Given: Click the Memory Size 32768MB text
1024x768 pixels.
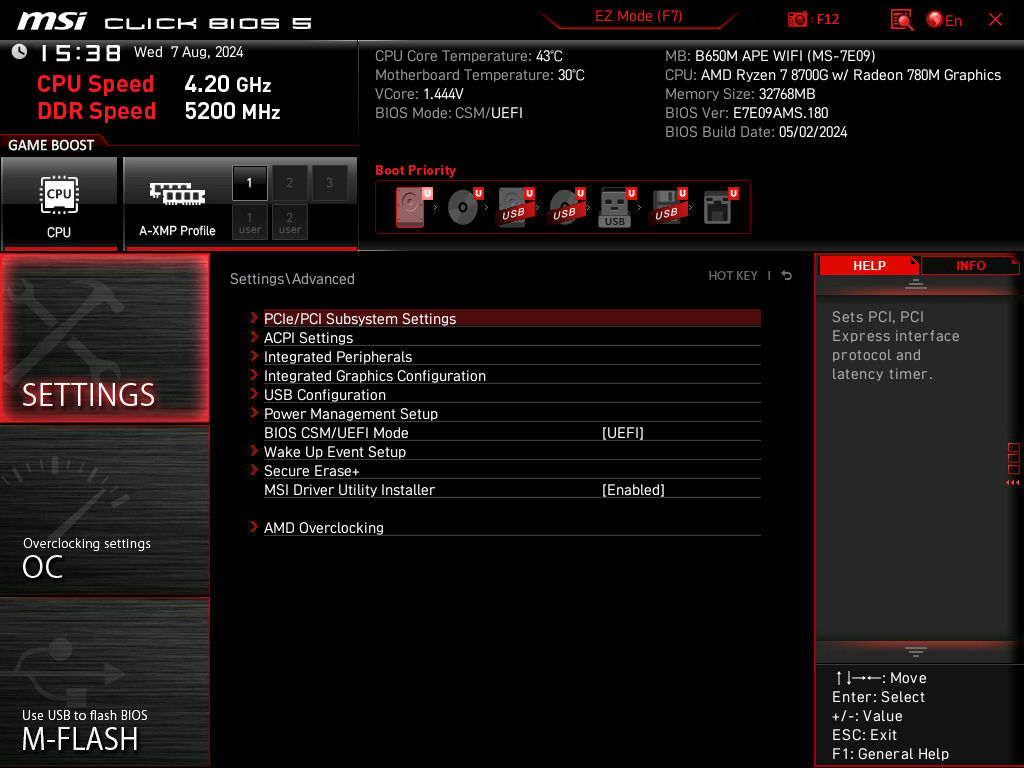Looking at the screenshot, I should [740, 94].
